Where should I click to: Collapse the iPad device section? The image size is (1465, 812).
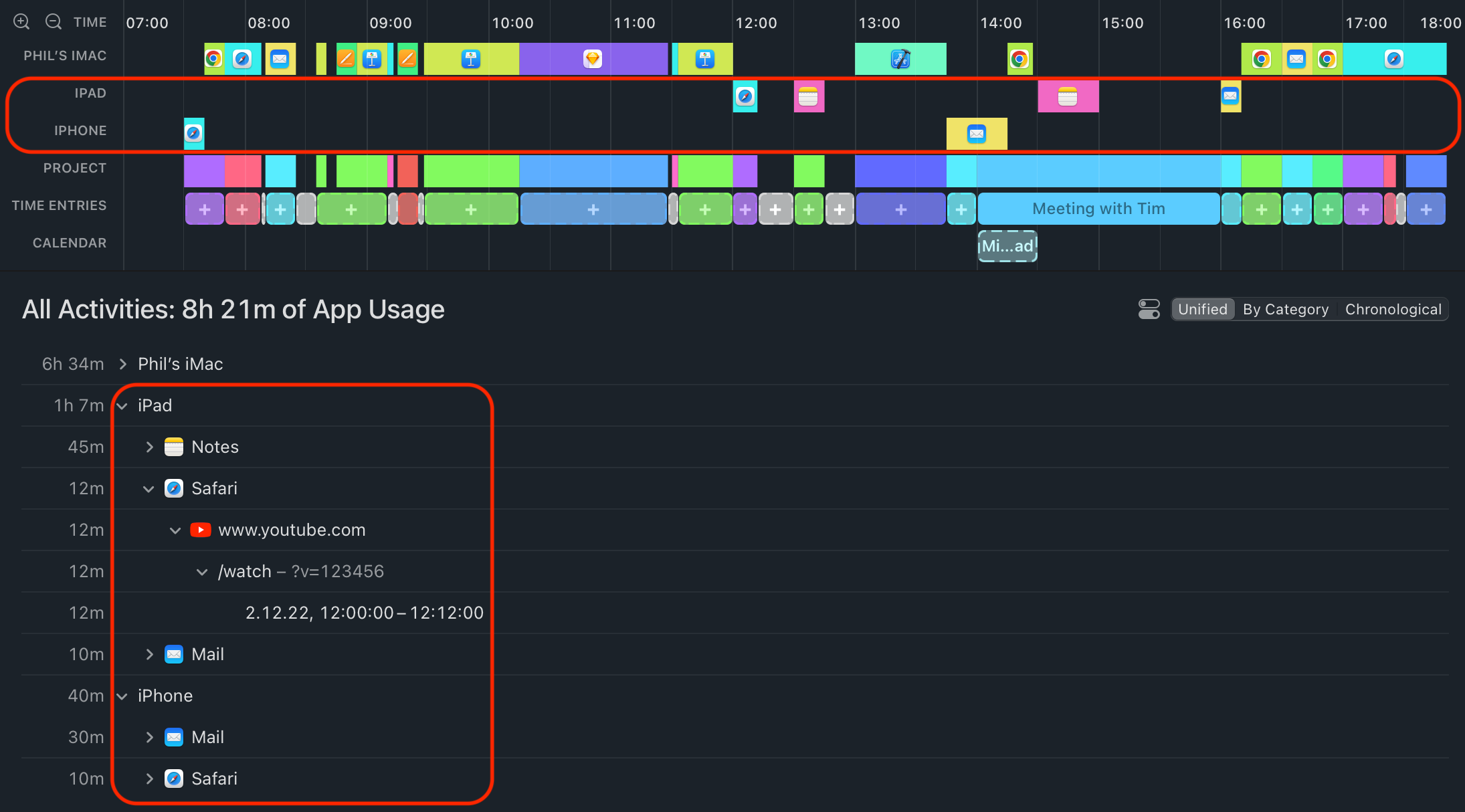(x=122, y=406)
